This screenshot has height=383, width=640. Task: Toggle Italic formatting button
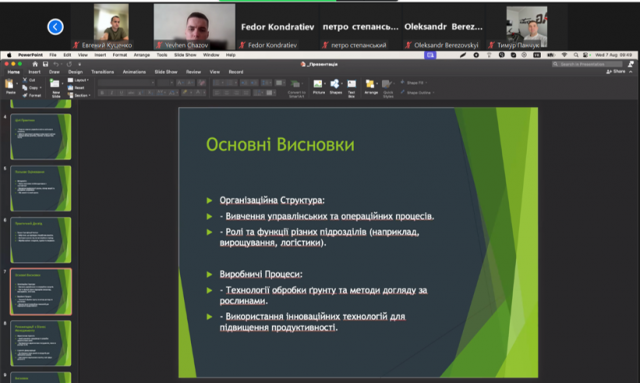(112, 93)
